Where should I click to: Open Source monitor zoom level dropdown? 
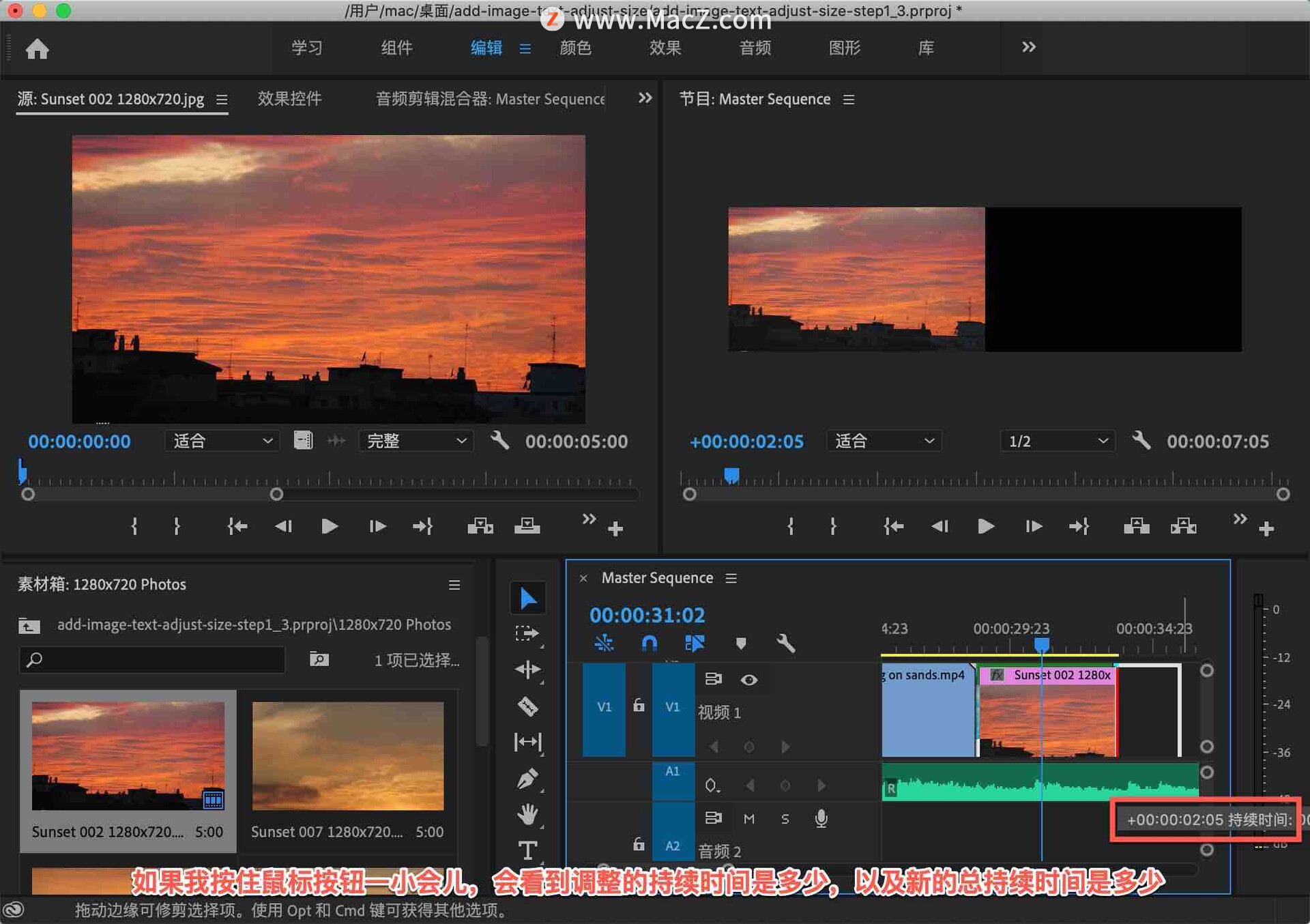click(222, 441)
